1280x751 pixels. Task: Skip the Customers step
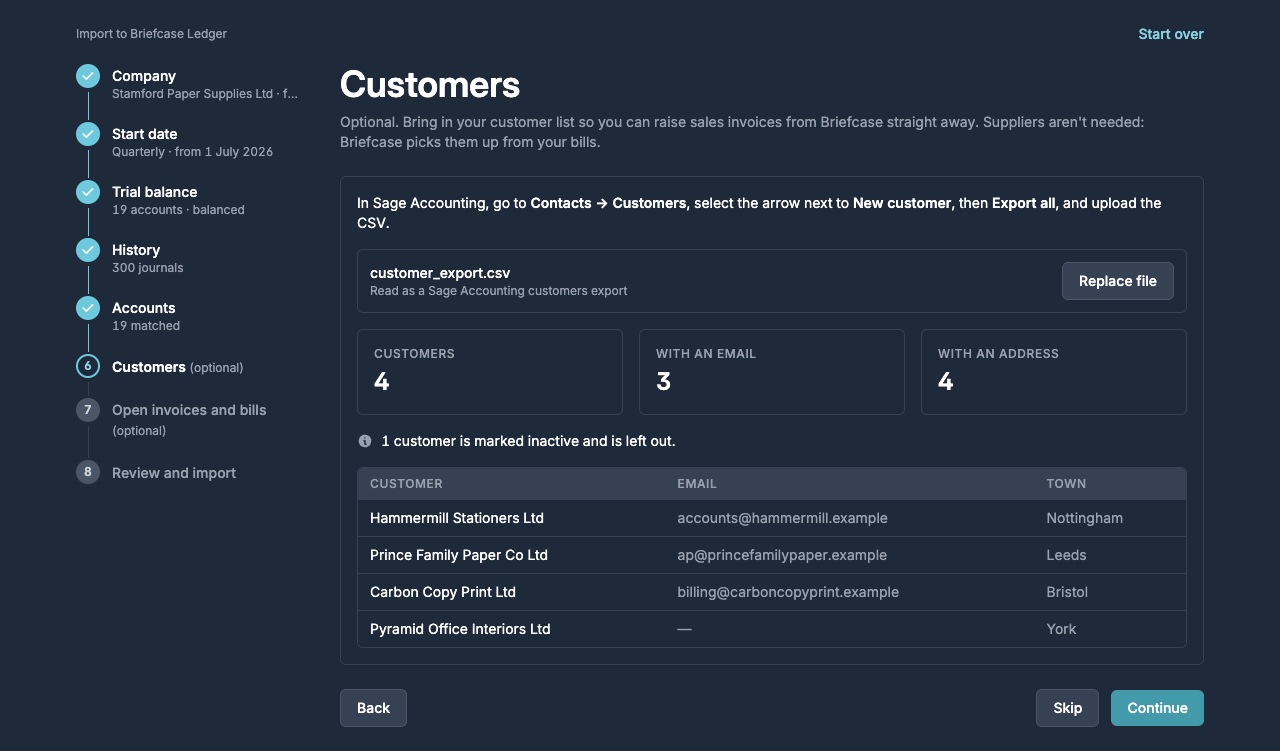[1068, 708]
